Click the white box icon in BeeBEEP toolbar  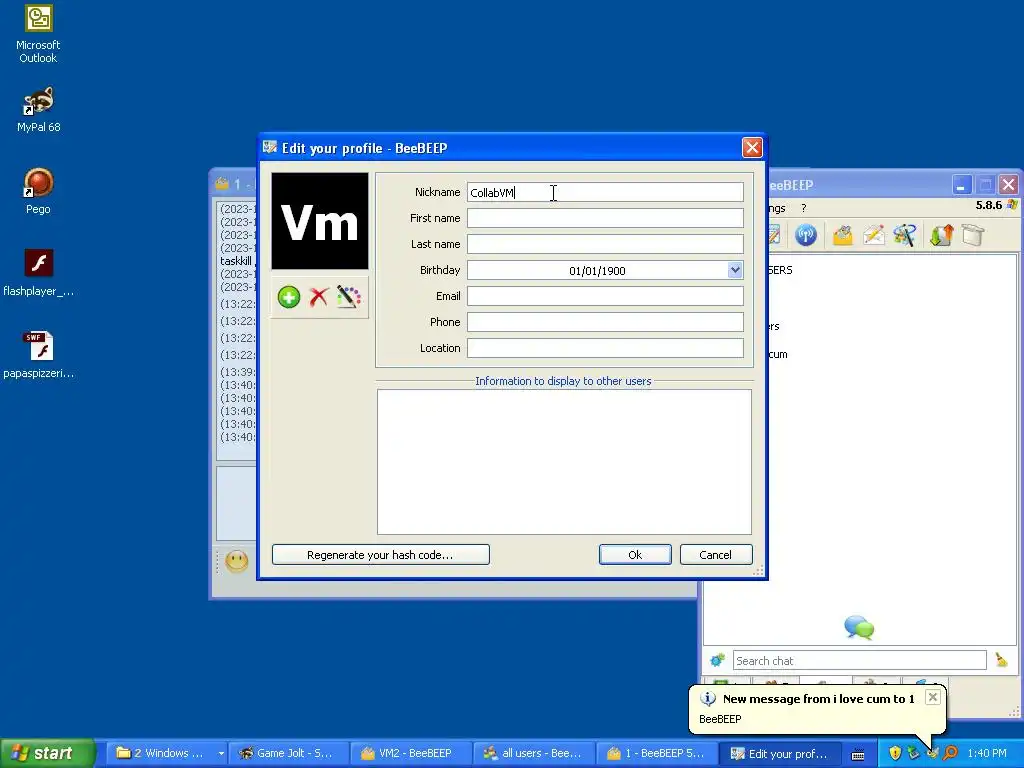point(972,235)
